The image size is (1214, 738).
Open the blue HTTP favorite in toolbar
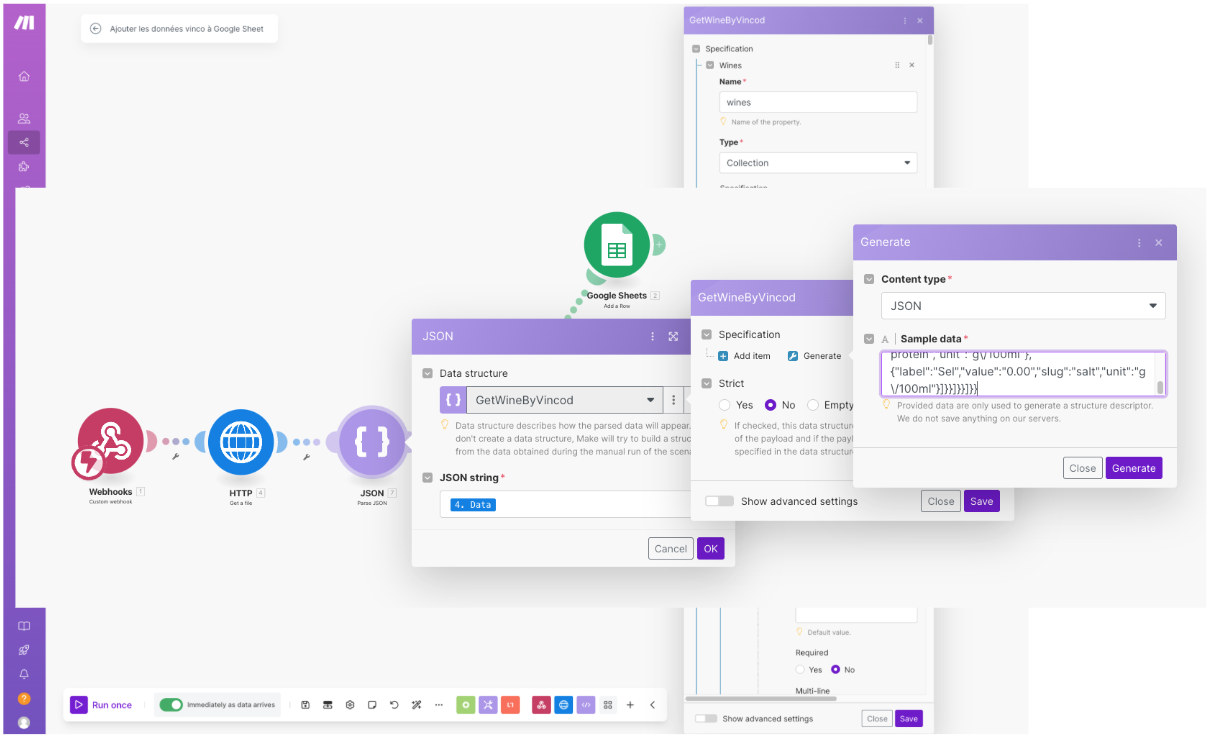coord(564,705)
